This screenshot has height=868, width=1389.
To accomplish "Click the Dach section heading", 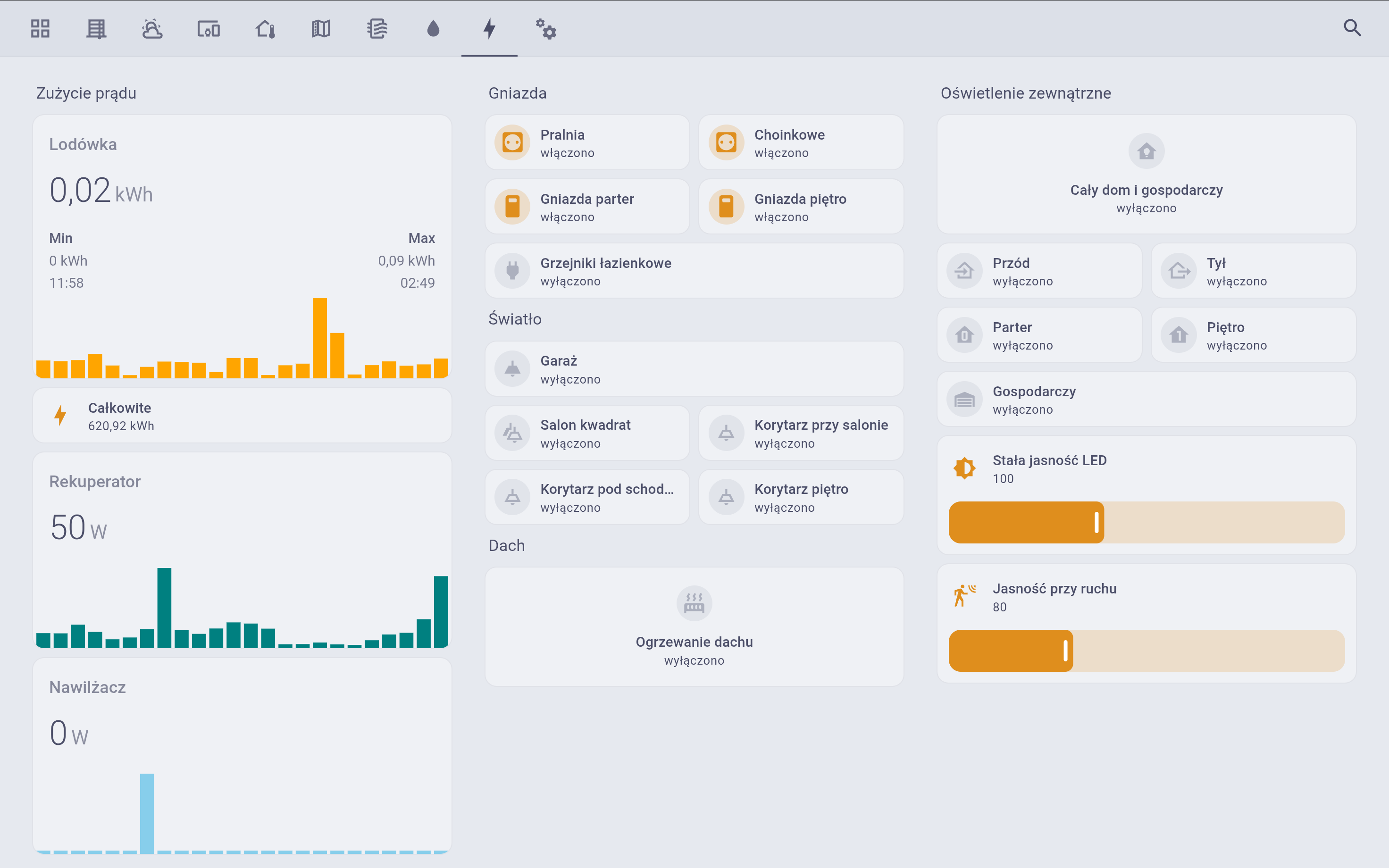I will pos(507,545).
